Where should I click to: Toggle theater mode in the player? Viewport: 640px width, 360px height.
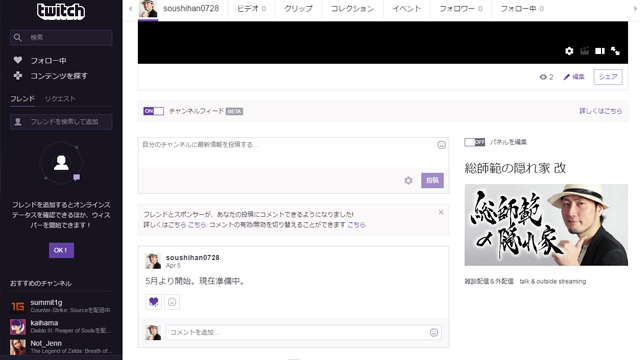(600, 51)
